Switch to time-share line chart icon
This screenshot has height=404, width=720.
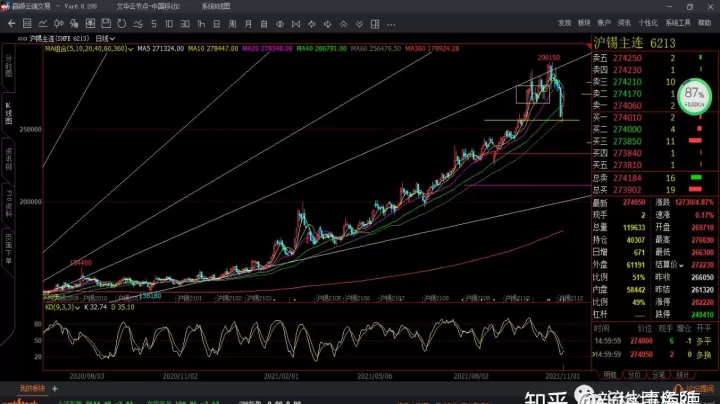pyautogui.click(x=43, y=23)
